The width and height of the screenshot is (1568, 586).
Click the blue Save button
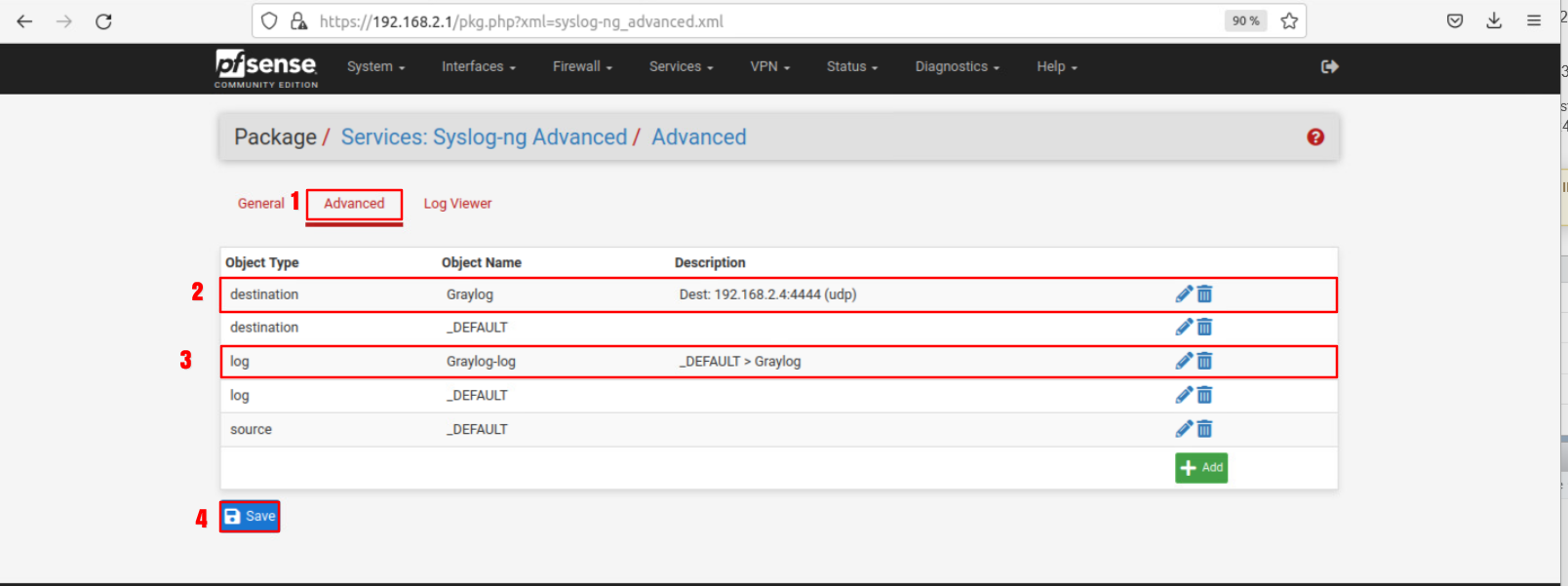click(251, 517)
